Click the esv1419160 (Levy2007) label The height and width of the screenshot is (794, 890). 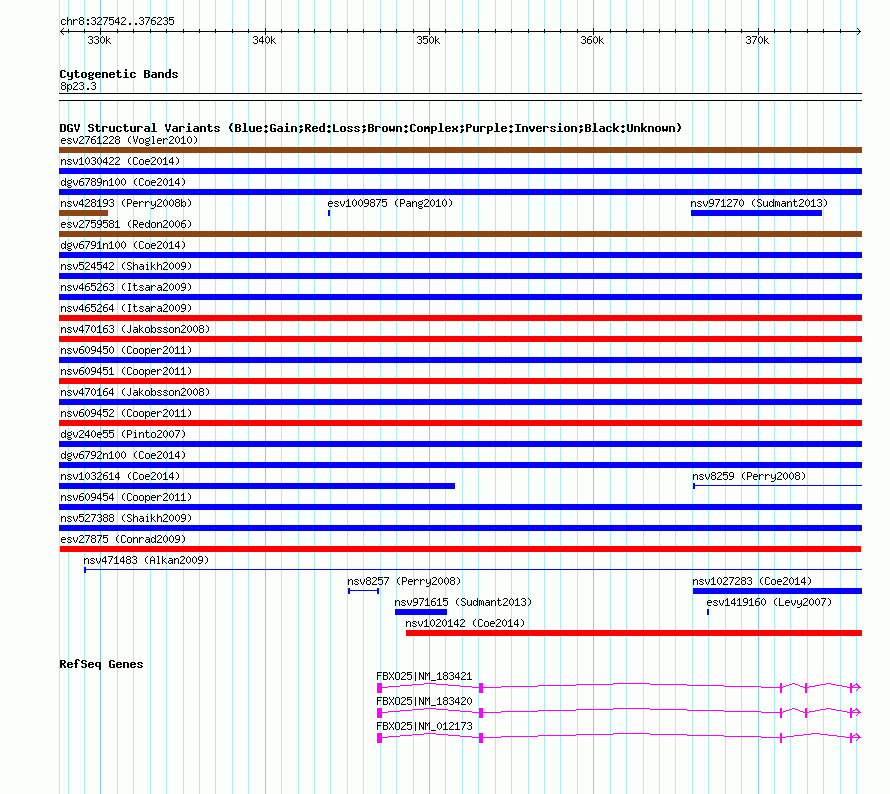click(769, 602)
